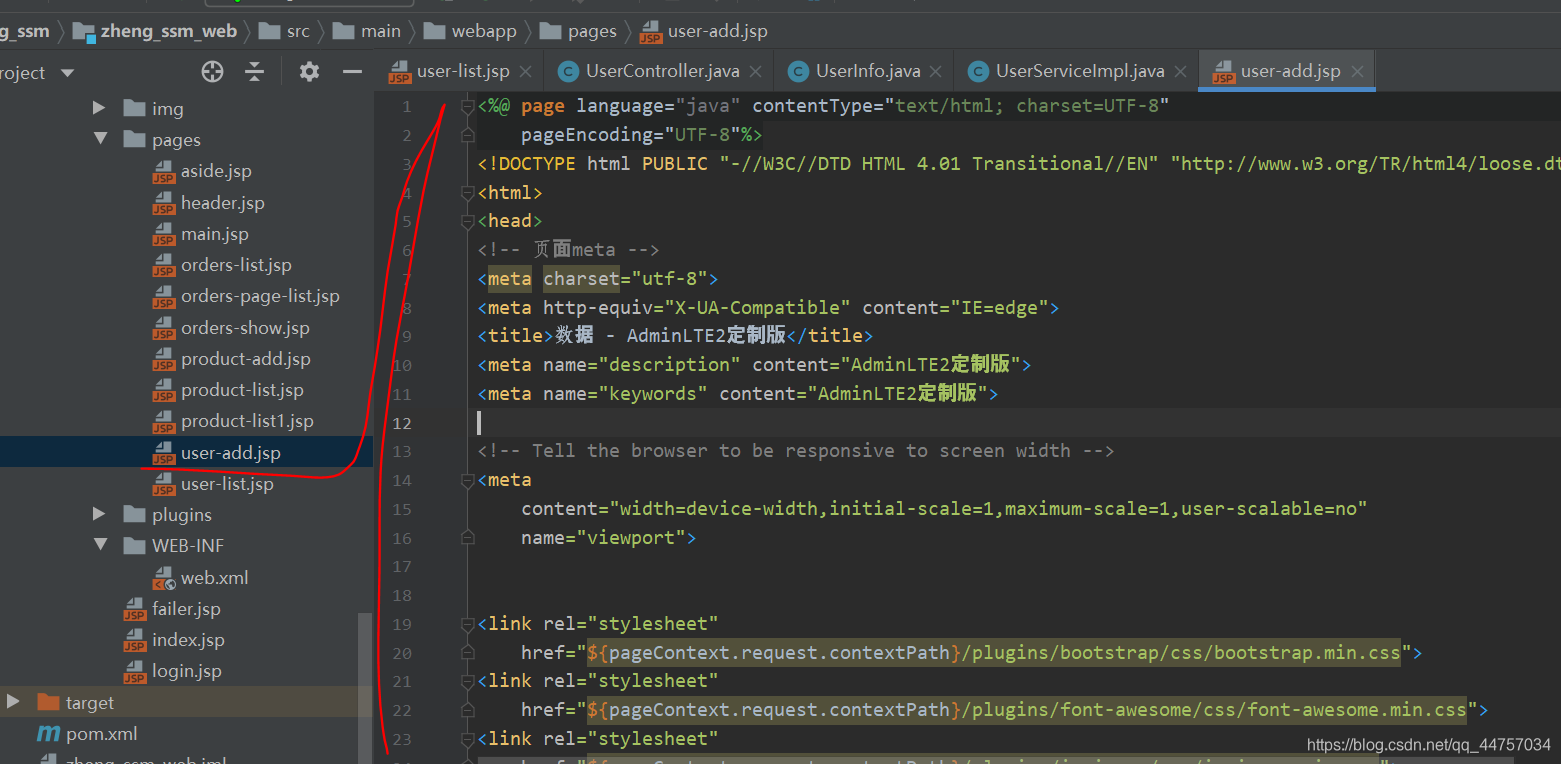Viewport: 1561px width, 764px height.
Task: Close the user-list.jsp tab
Action: pos(526,72)
